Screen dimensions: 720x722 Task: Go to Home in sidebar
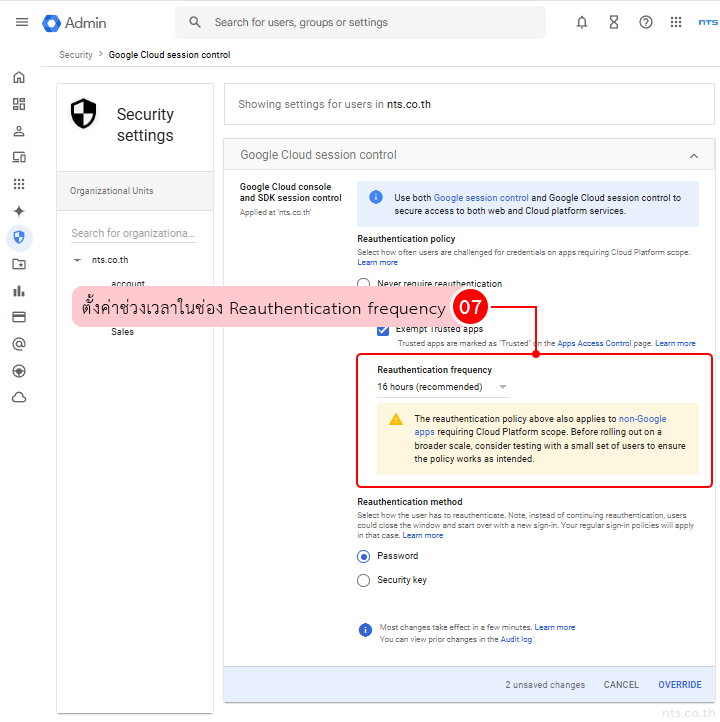pyautogui.click(x=19, y=77)
